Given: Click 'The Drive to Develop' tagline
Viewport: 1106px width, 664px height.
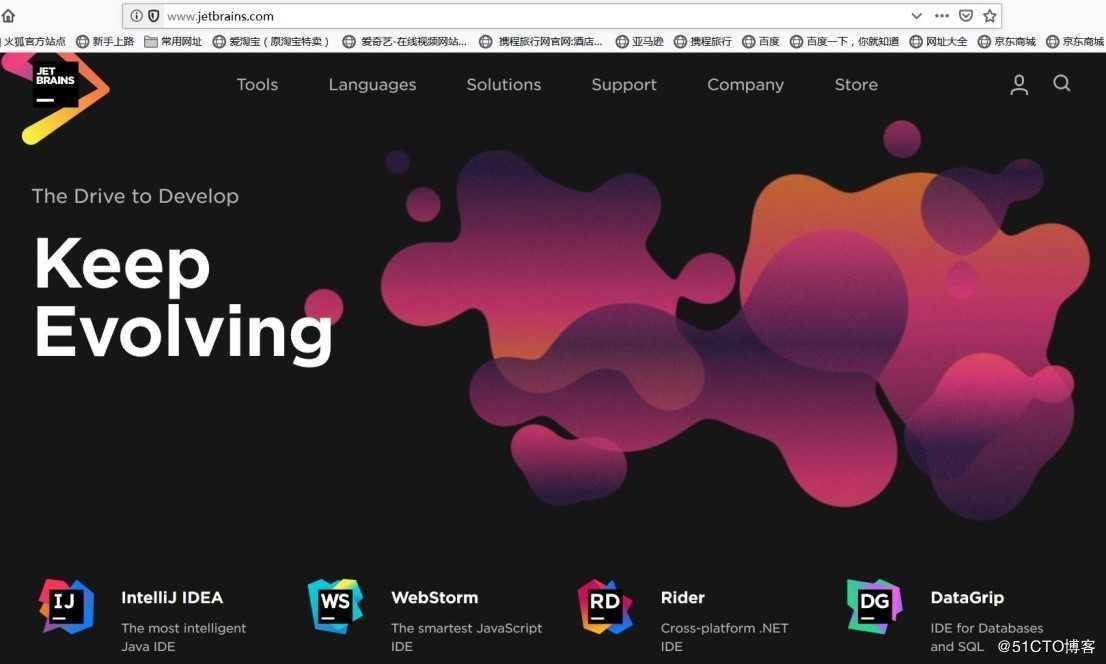Looking at the screenshot, I should [x=135, y=196].
